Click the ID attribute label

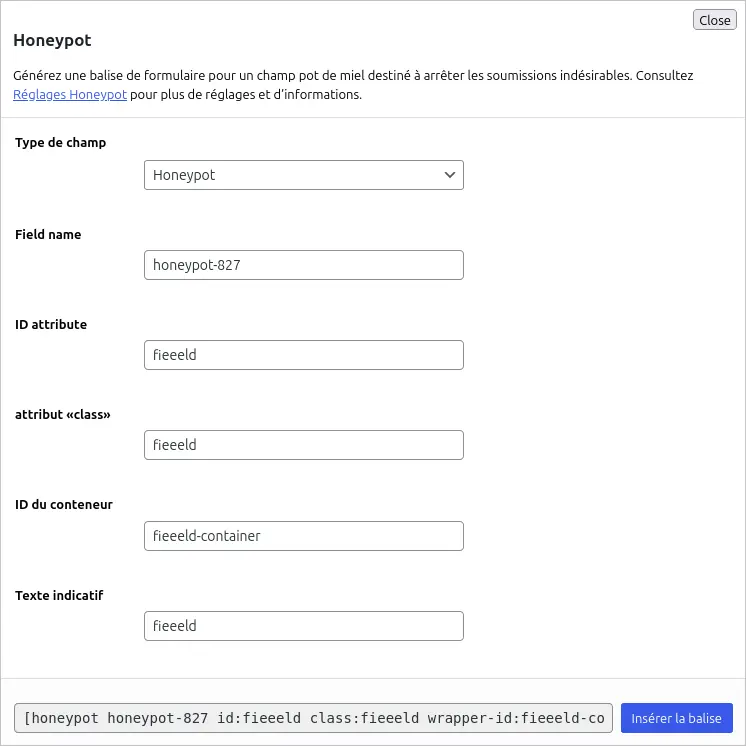[51, 325]
